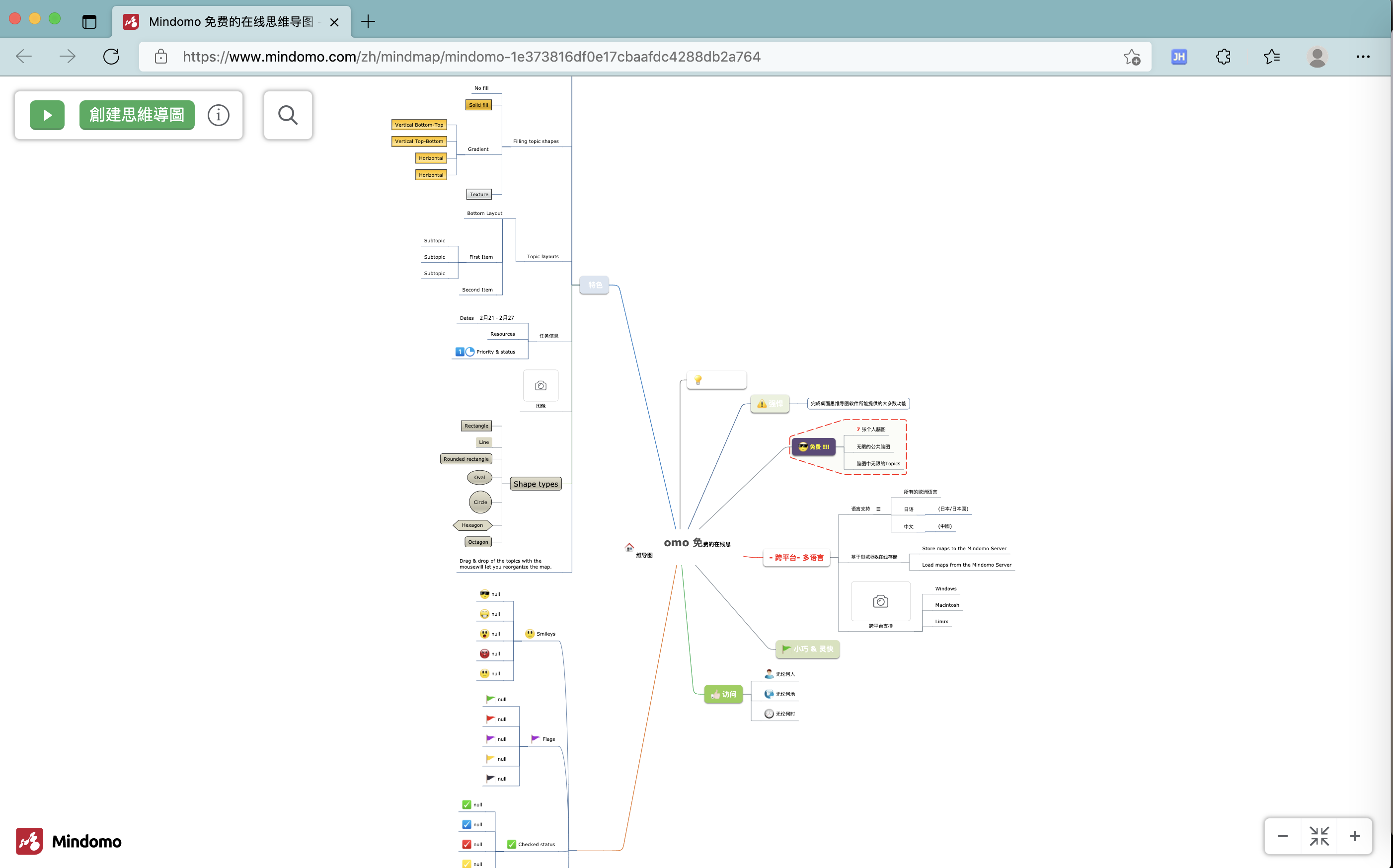Start the mind map presentation play button

pos(47,115)
